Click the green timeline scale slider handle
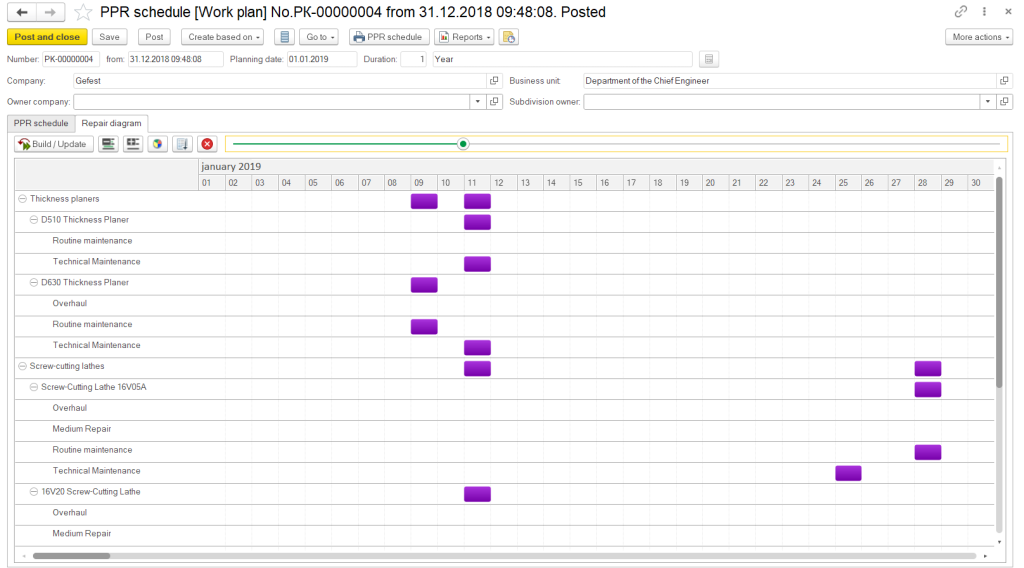The image size is (1024, 568). coord(463,144)
